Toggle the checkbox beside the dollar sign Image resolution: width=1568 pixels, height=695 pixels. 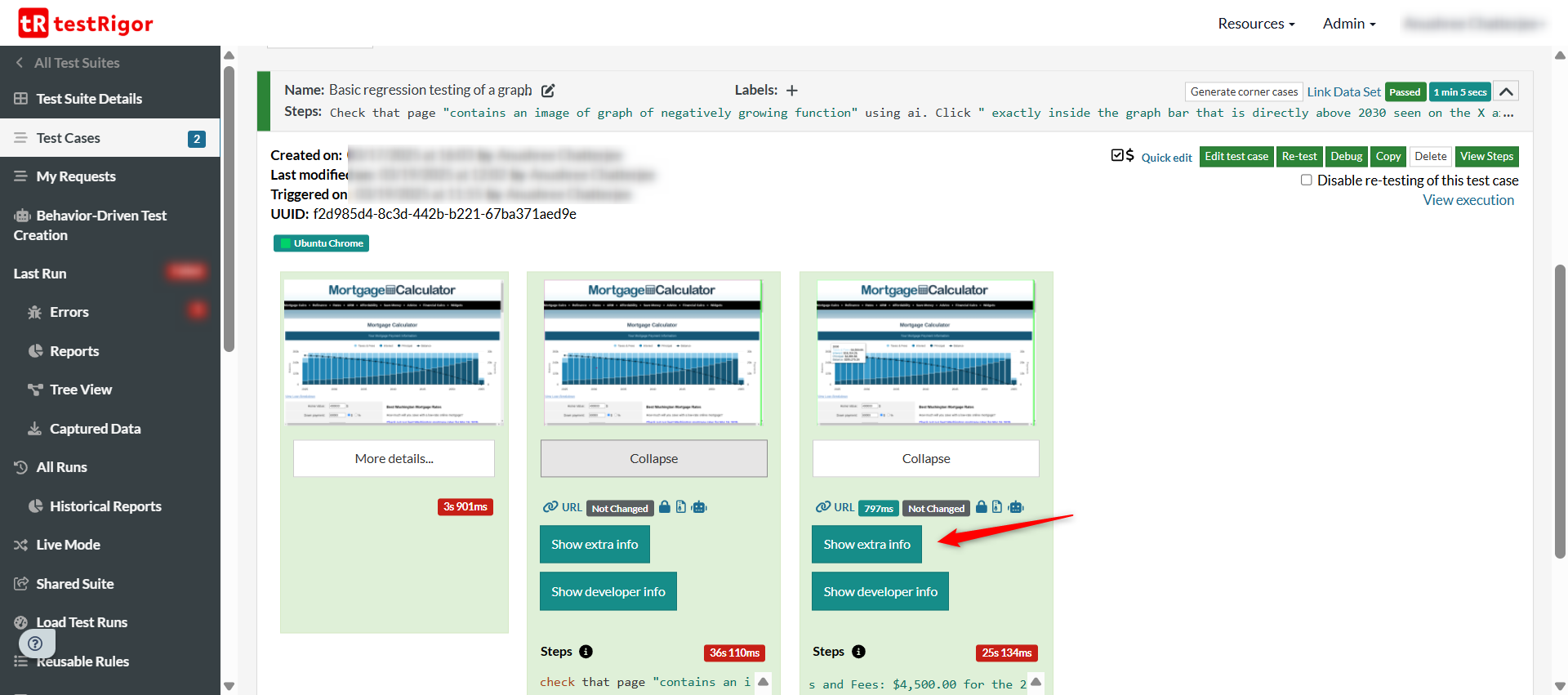[x=1117, y=155]
